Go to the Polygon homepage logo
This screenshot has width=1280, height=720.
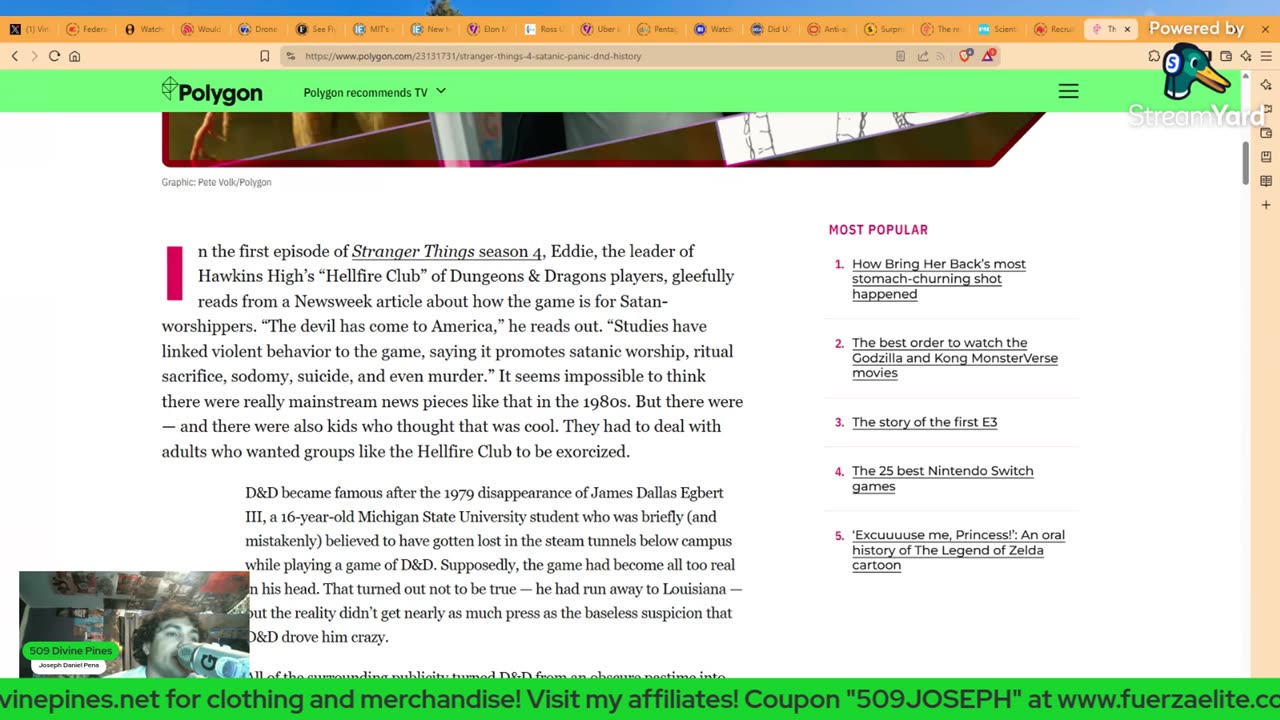pyautogui.click(x=212, y=91)
